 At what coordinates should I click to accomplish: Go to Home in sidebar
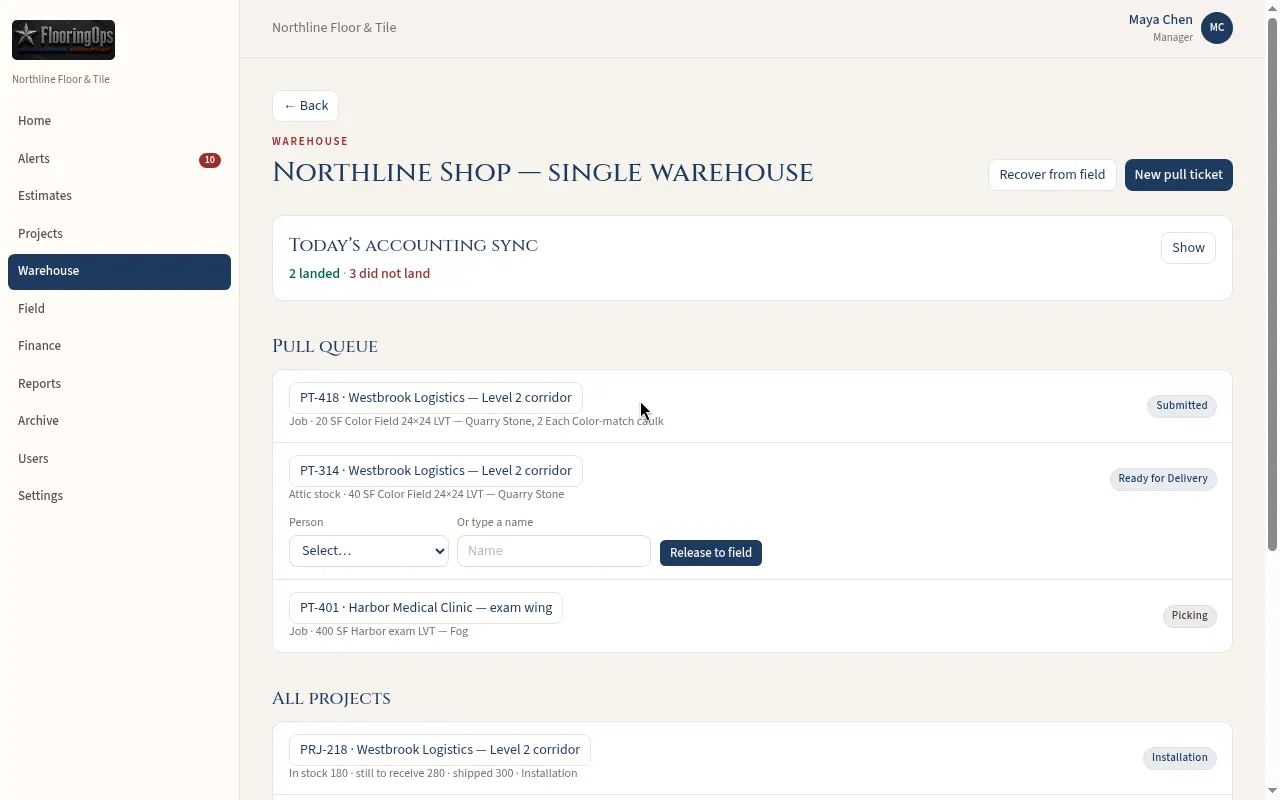[119, 121]
